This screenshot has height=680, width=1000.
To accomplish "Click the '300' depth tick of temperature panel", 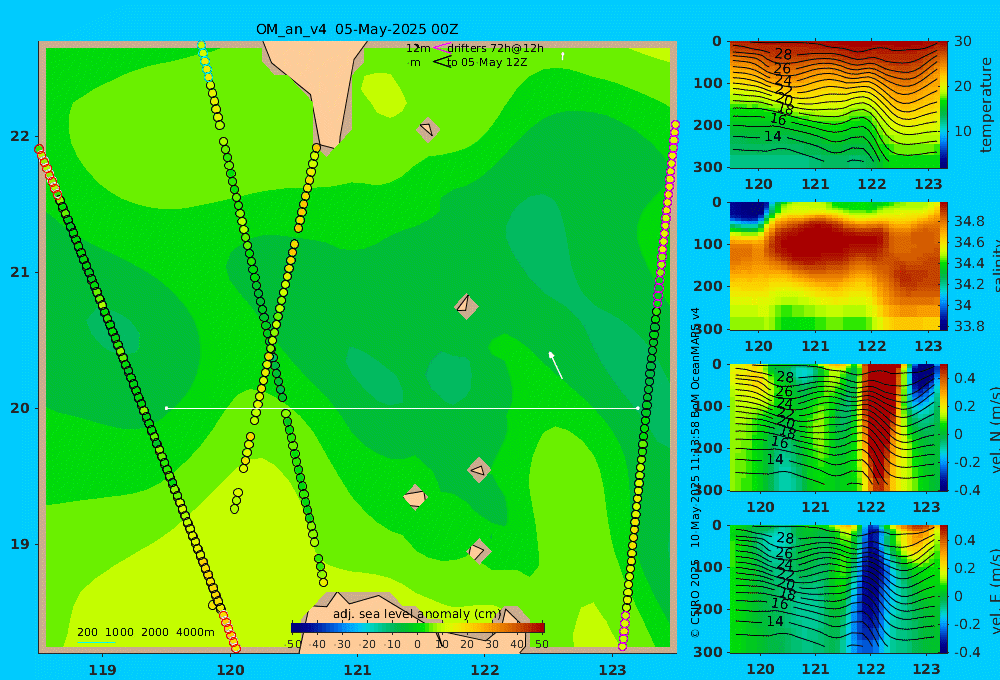I will pyautogui.click(x=709, y=167).
